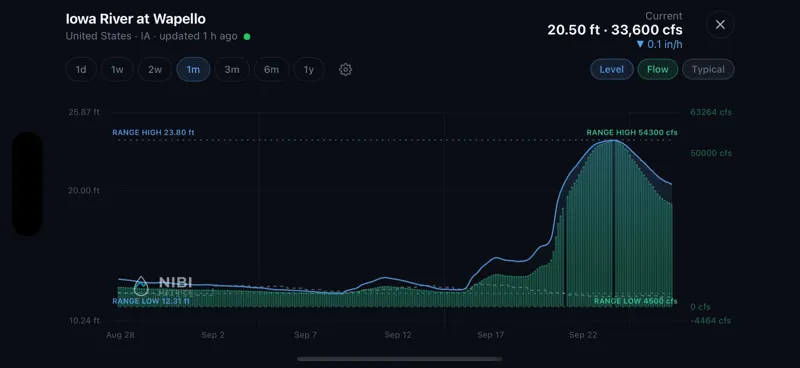Switch to the 2w time range

point(155,69)
